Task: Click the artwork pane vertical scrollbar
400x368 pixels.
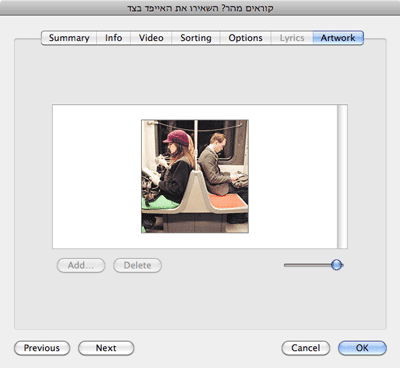Action: pos(342,176)
